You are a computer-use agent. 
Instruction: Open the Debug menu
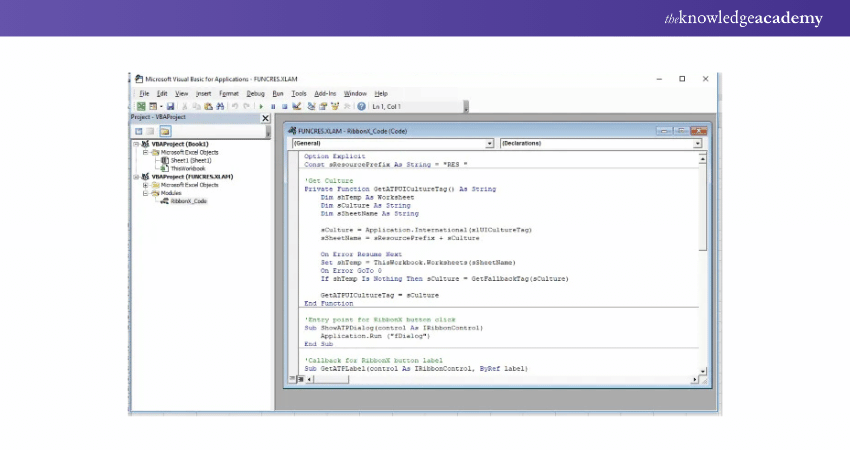pyautogui.click(x=255, y=93)
